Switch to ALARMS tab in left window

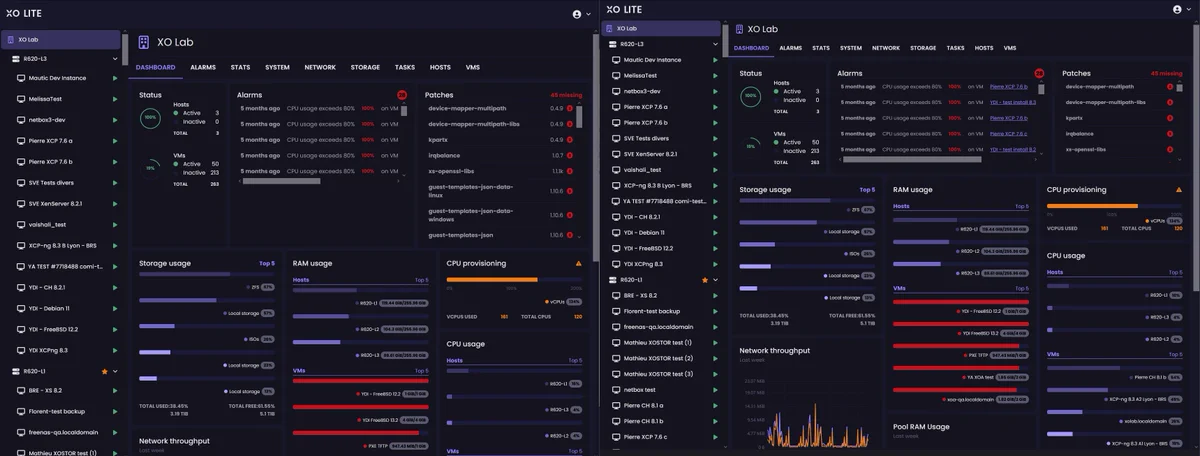pos(203,67)
